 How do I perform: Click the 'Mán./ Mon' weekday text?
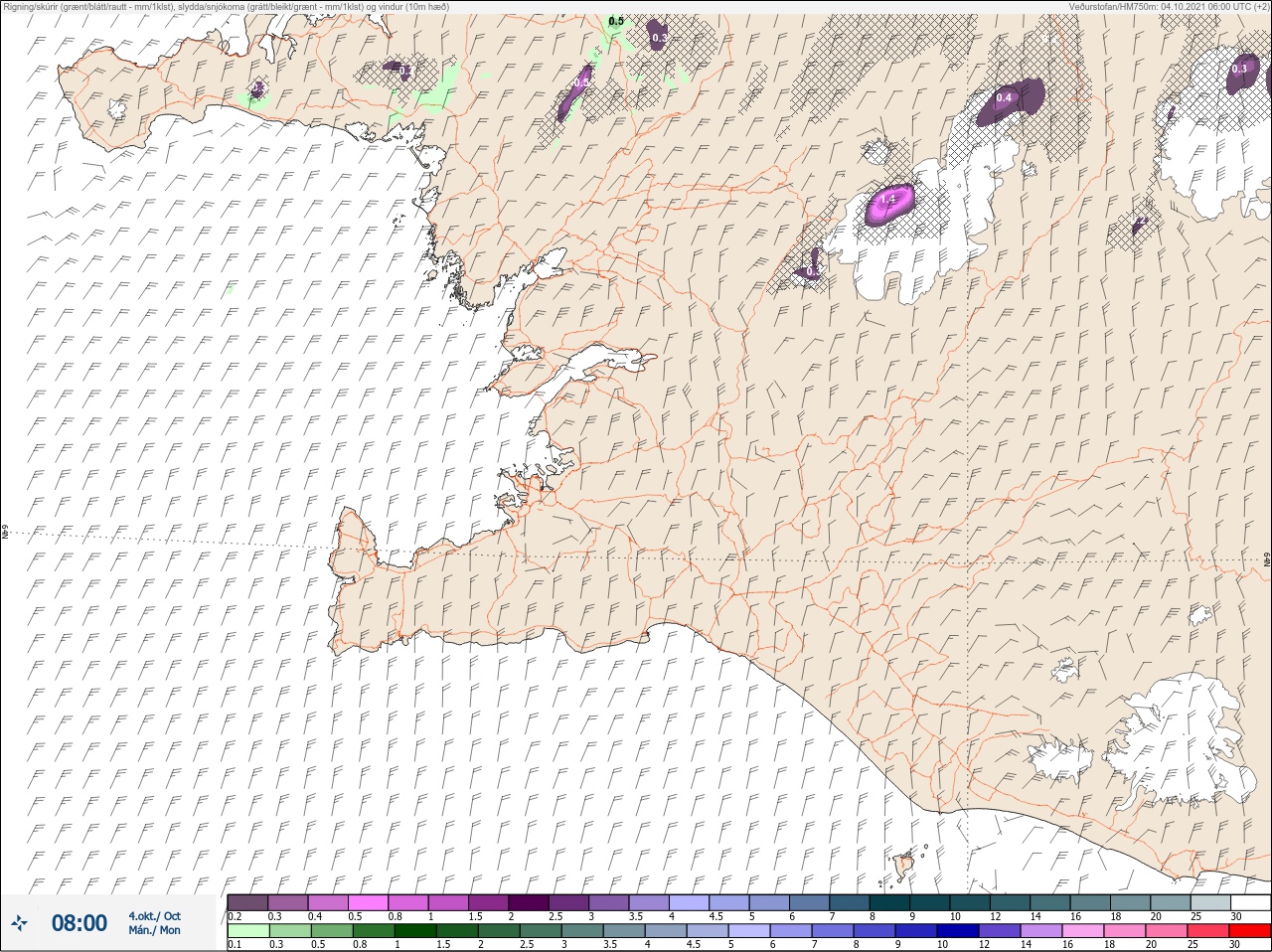coord(154,930)
